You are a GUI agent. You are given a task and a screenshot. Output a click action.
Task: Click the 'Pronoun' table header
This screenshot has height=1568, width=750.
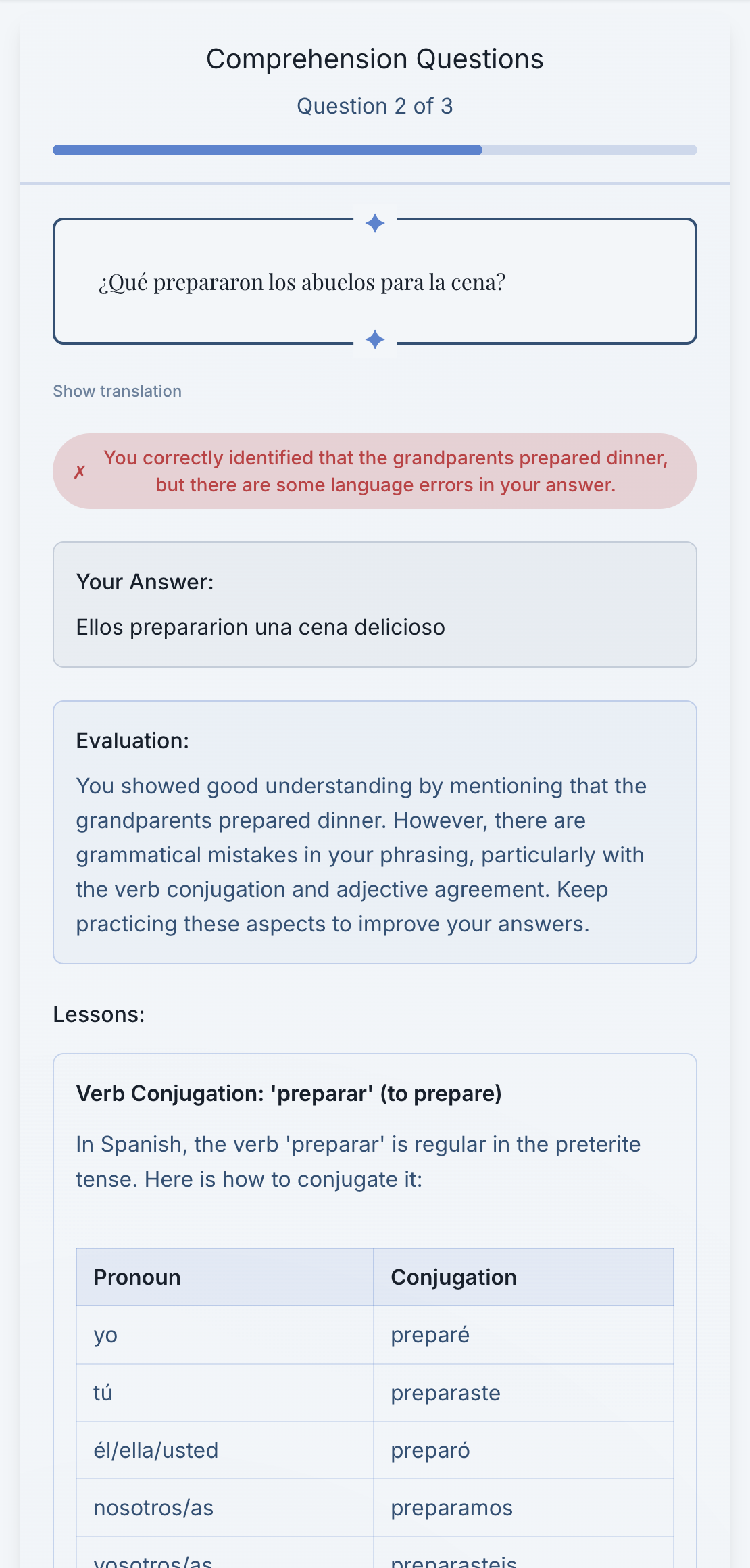136,1277
